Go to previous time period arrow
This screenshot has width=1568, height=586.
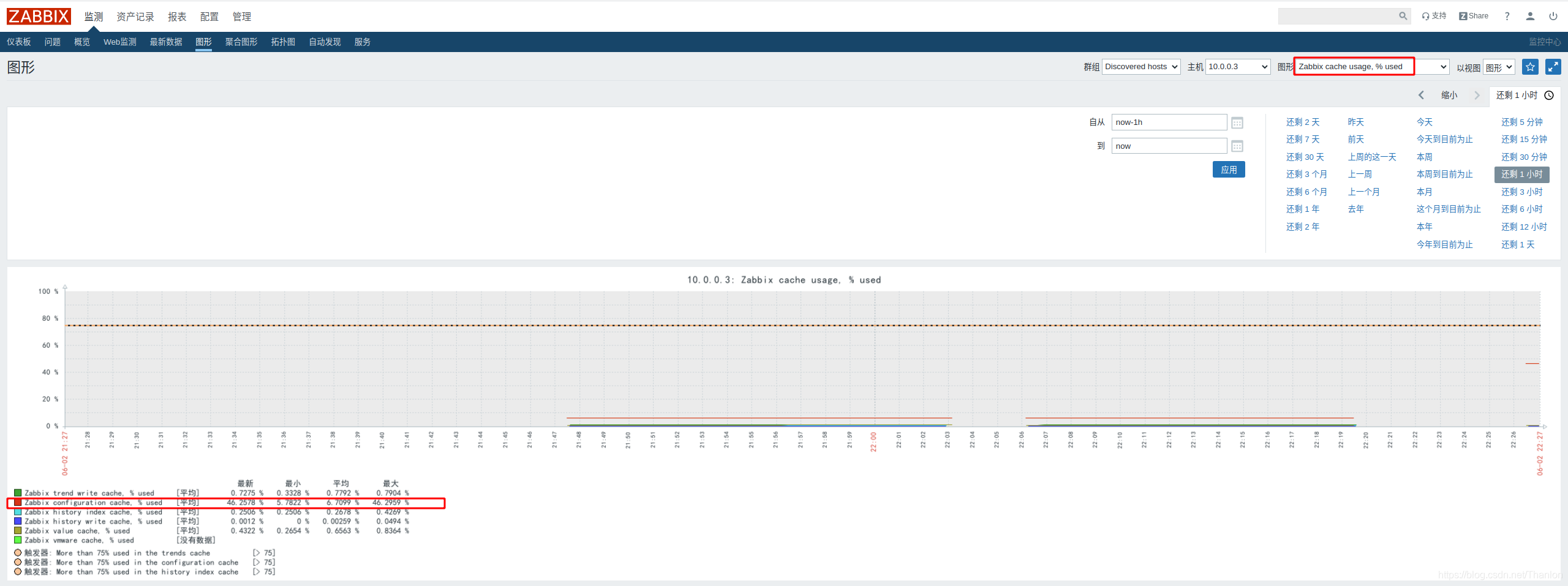[1421, 95]
